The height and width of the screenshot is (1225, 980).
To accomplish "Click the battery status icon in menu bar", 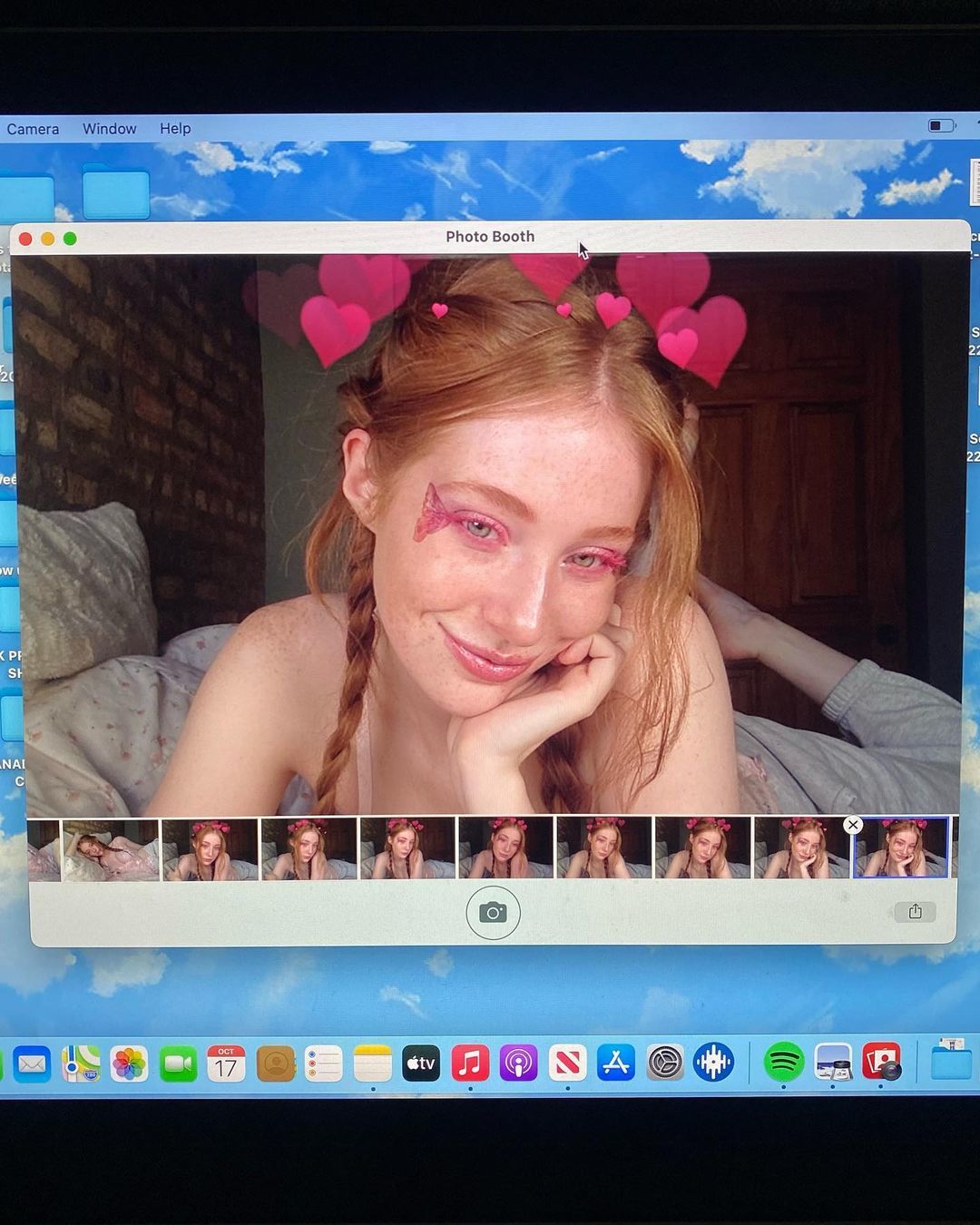I will [941, 126].
